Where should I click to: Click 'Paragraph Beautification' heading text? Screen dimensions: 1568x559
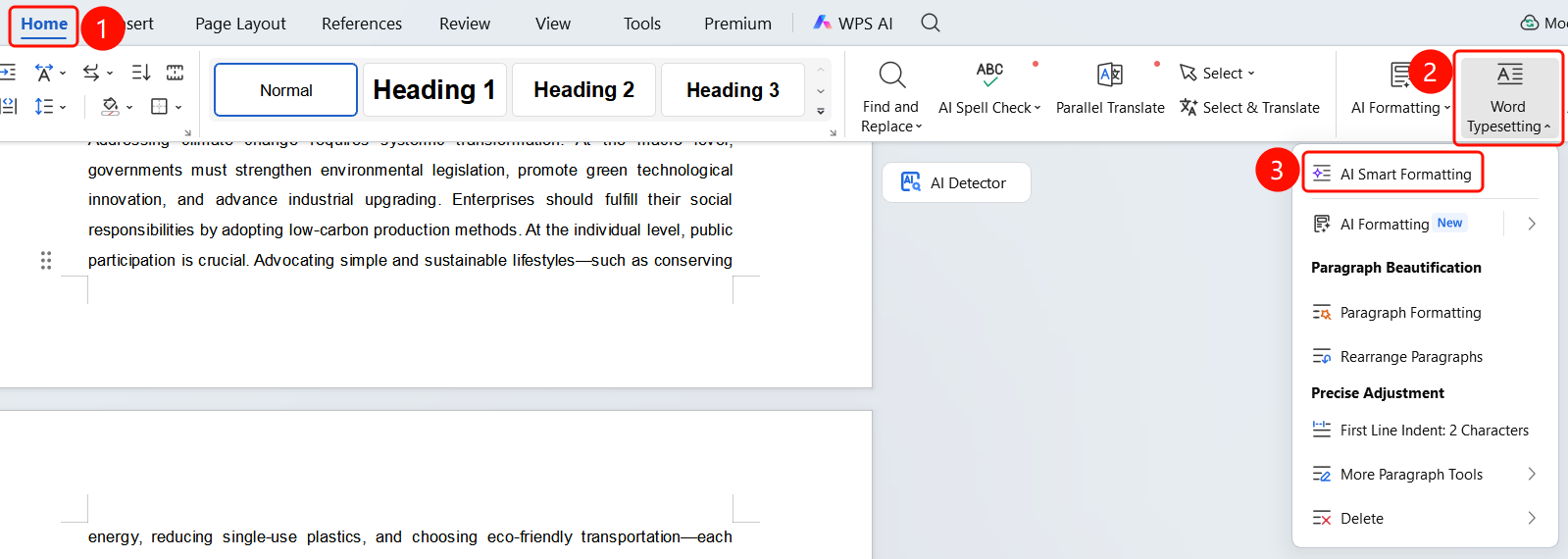point(1396,268)
